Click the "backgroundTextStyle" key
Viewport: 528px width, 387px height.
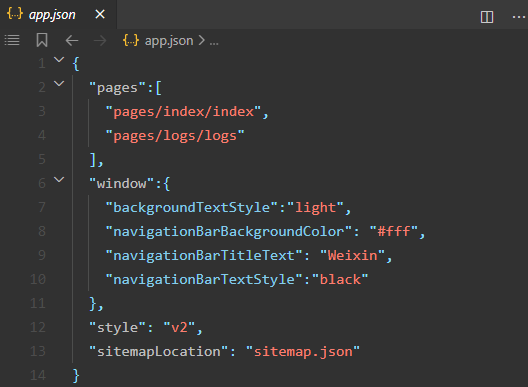click(191, 207)
